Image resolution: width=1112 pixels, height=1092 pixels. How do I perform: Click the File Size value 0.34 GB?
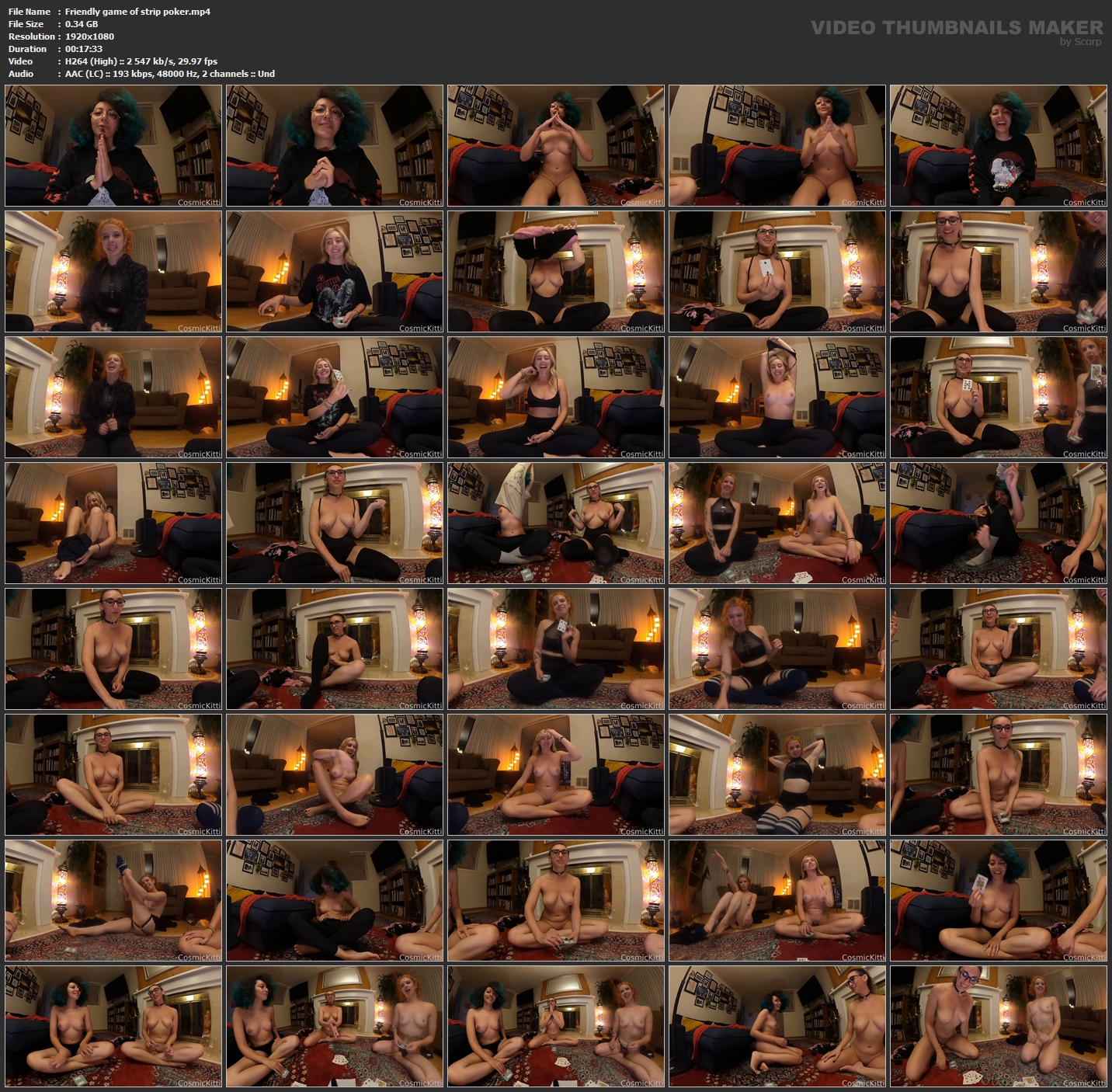[x=82, y=24]
